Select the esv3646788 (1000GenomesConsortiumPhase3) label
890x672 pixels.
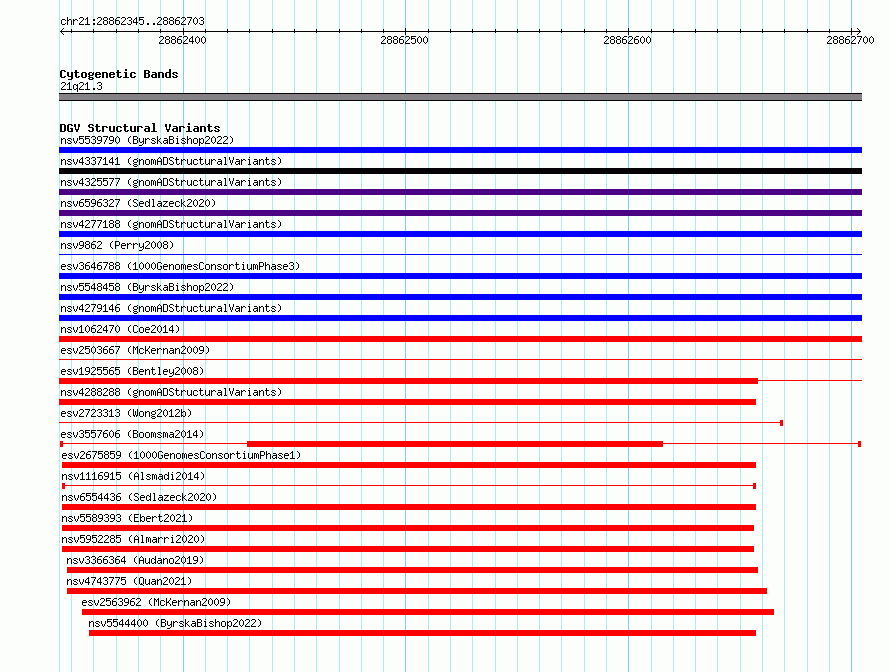click(180, 266)
